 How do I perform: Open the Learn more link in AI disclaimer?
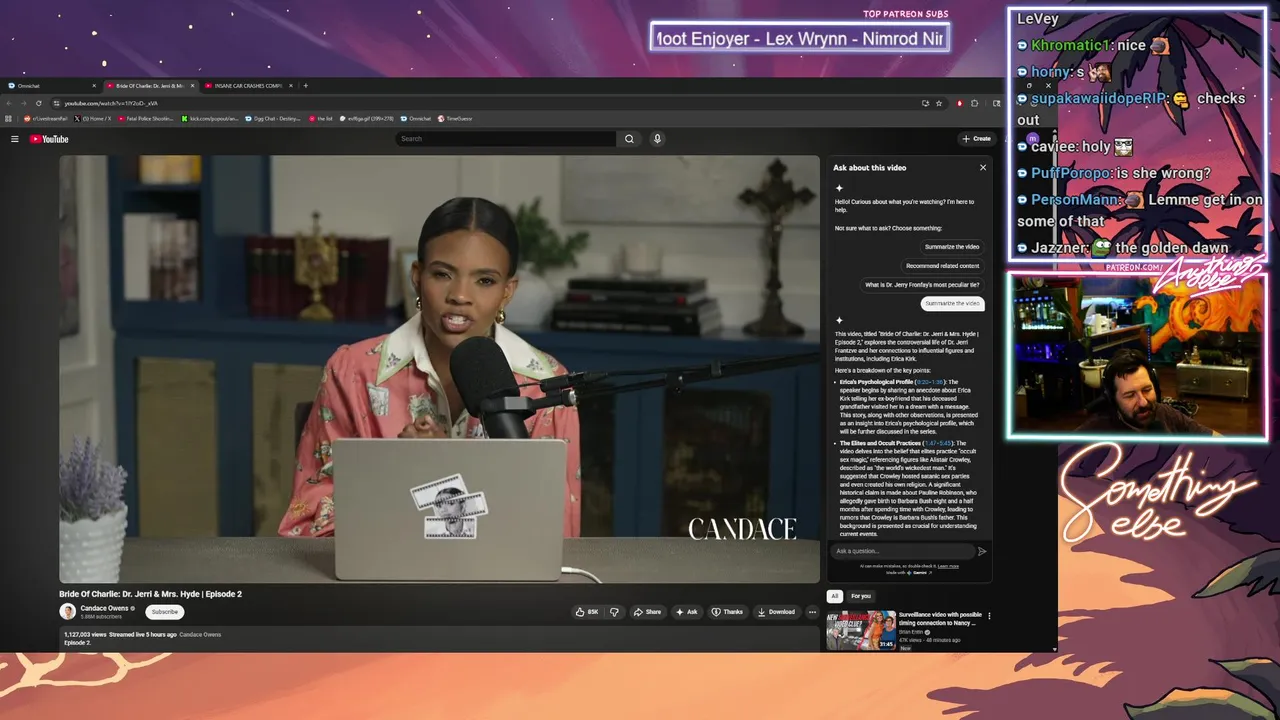pyautogui.click(x=948, y=566)
